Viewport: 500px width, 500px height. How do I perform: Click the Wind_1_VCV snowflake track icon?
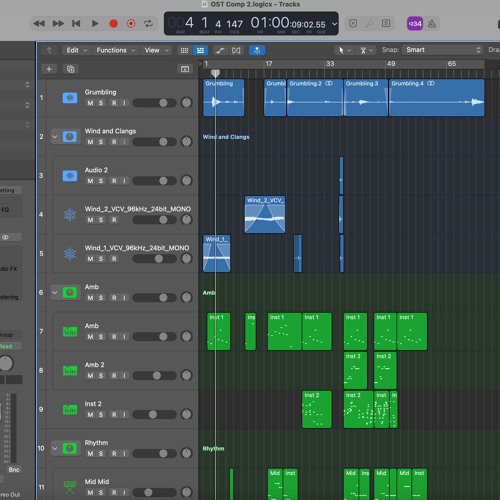(x=70, y=254)
